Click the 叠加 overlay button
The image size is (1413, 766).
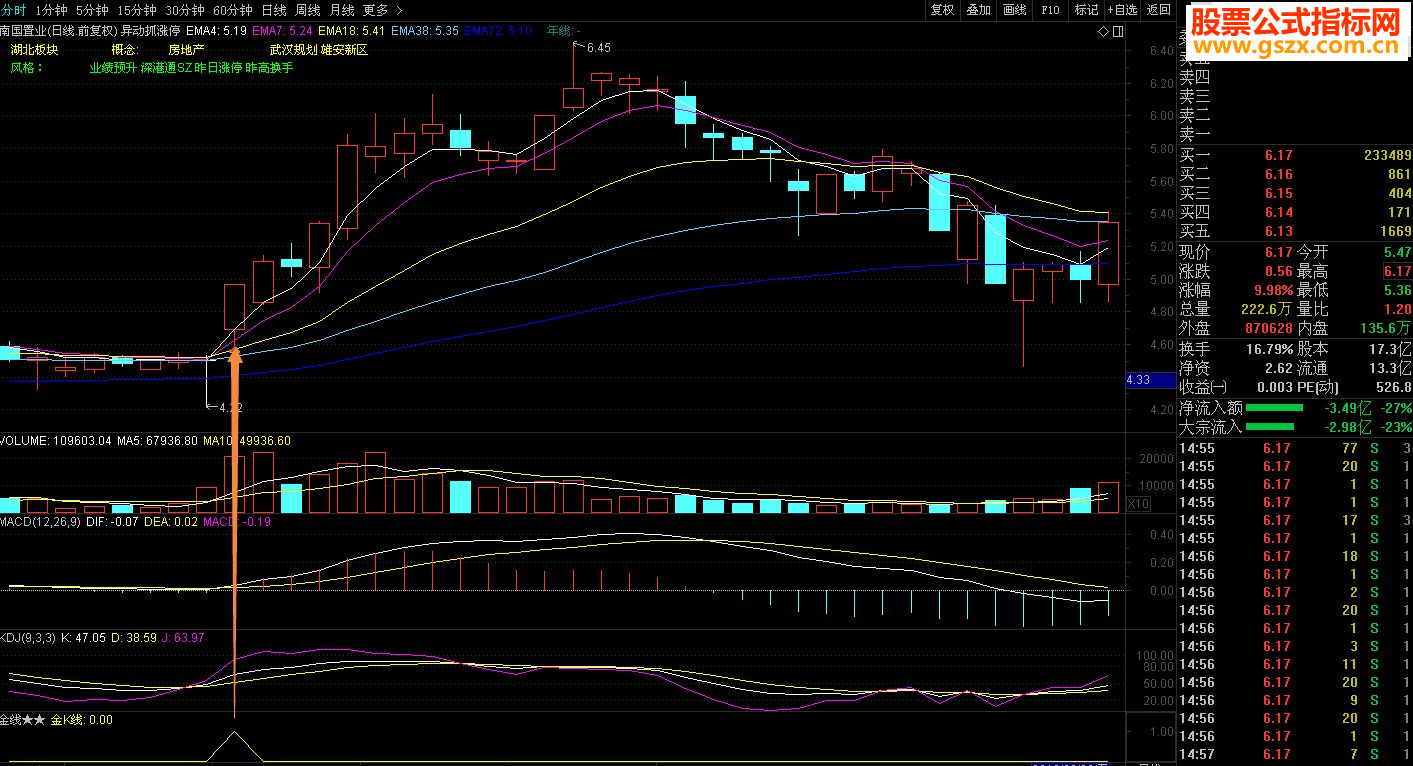pyautogui.click(x=978, y=10)
